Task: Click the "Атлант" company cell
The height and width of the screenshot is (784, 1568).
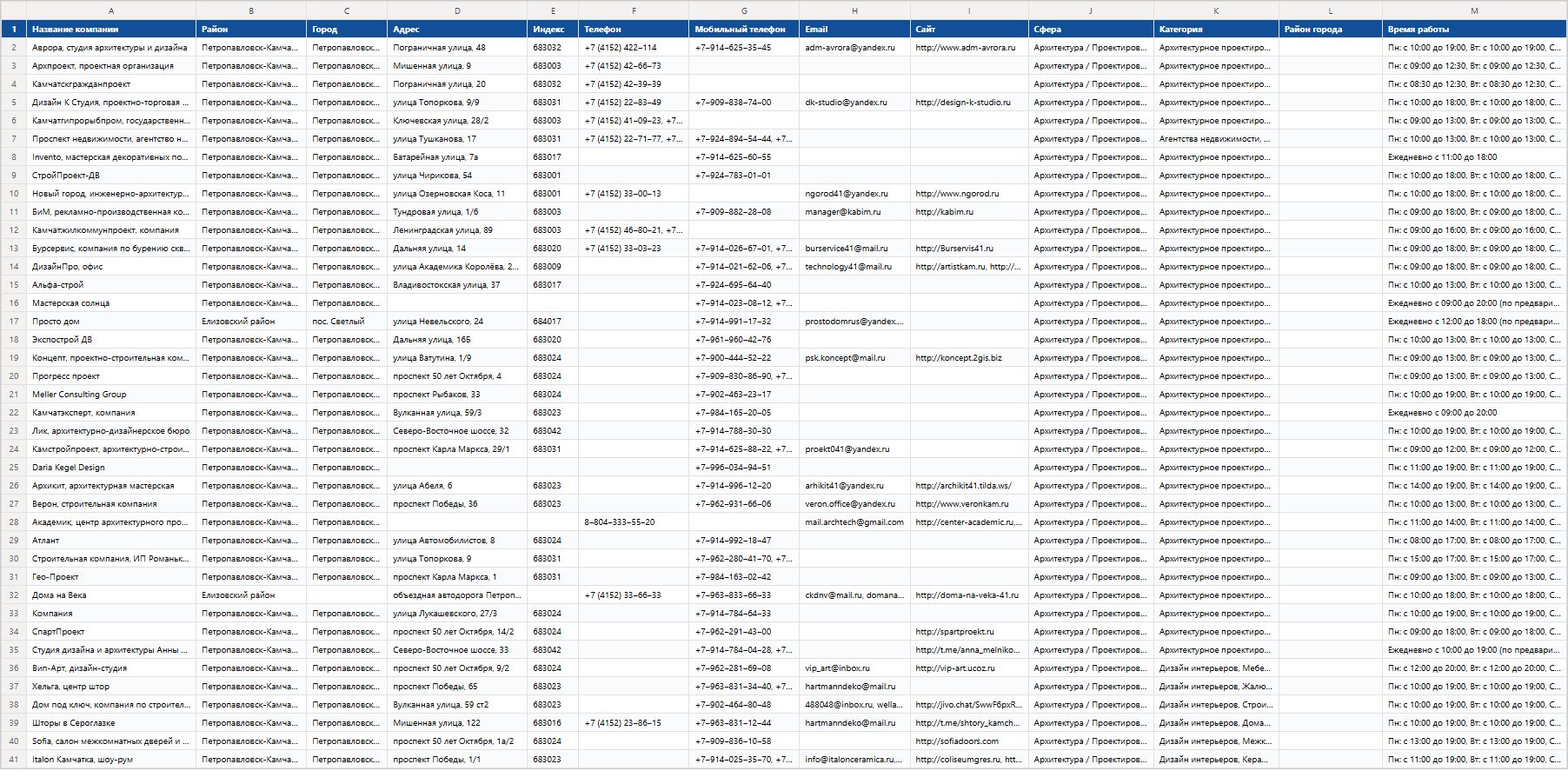Action: click(111, 540)
